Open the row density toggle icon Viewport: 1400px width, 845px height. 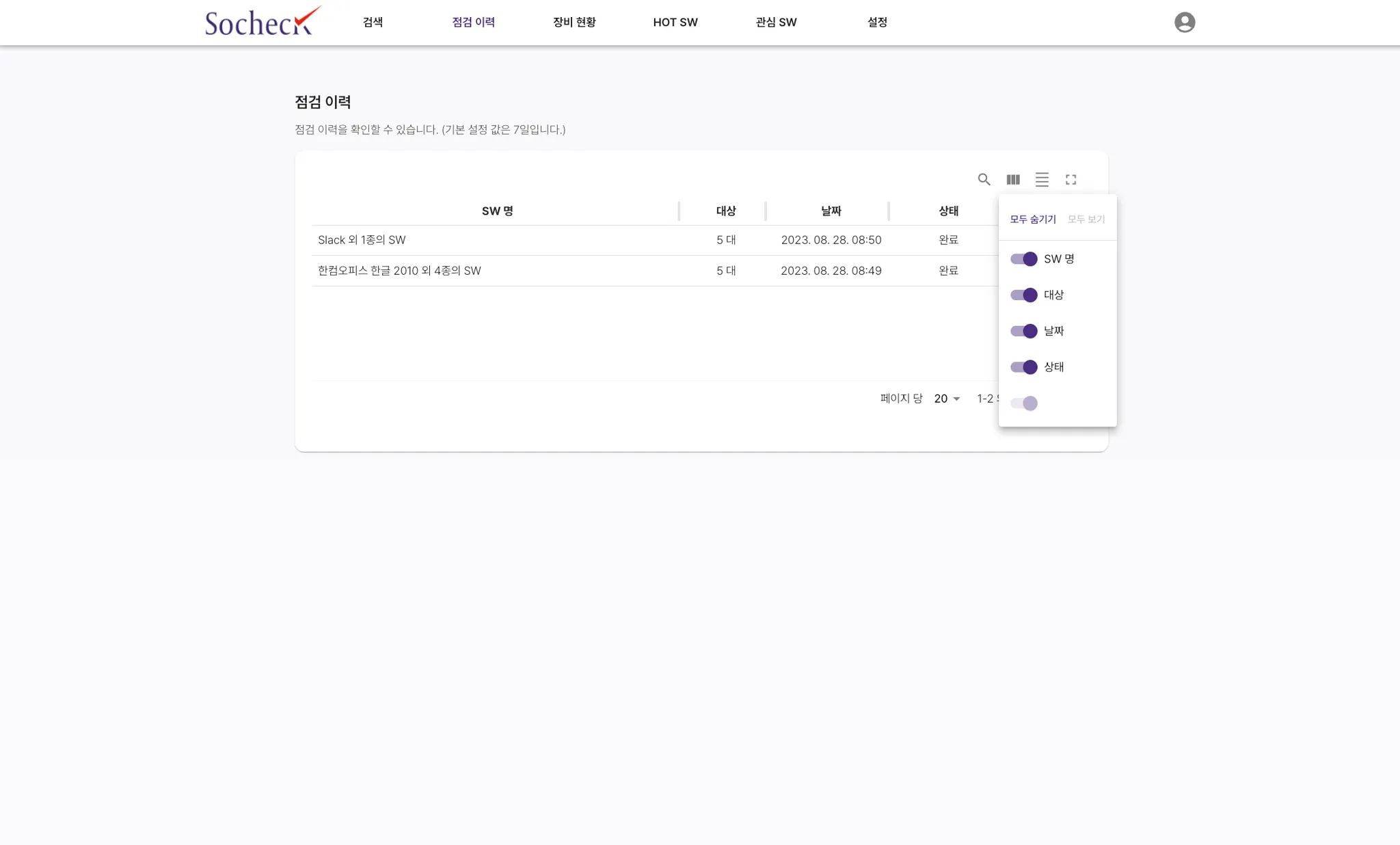tap(1042, 179)
